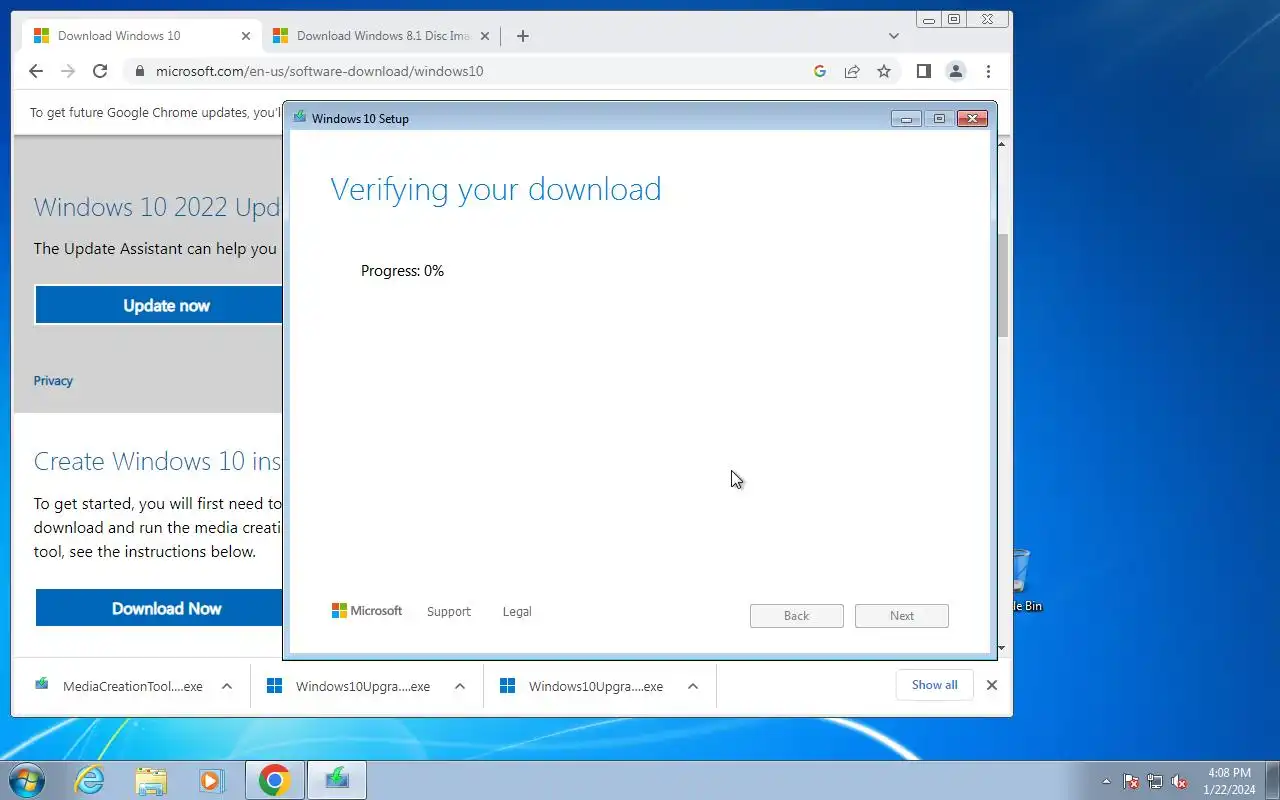Image resolution: width=1280 pixels, height=800 pixels.
Task: Reload the Microsoft download page
Action: [100, 71]
